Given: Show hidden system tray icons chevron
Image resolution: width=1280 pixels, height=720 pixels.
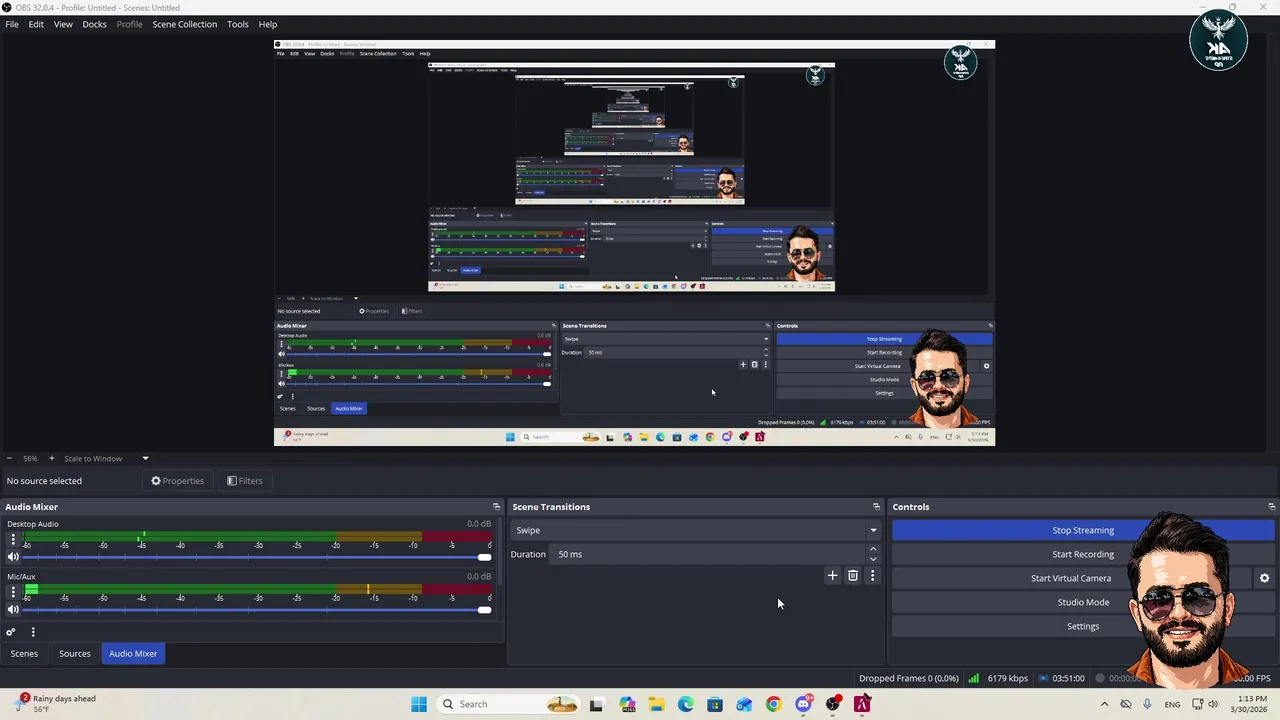Looking at the screenshot, I should 1104,704.
